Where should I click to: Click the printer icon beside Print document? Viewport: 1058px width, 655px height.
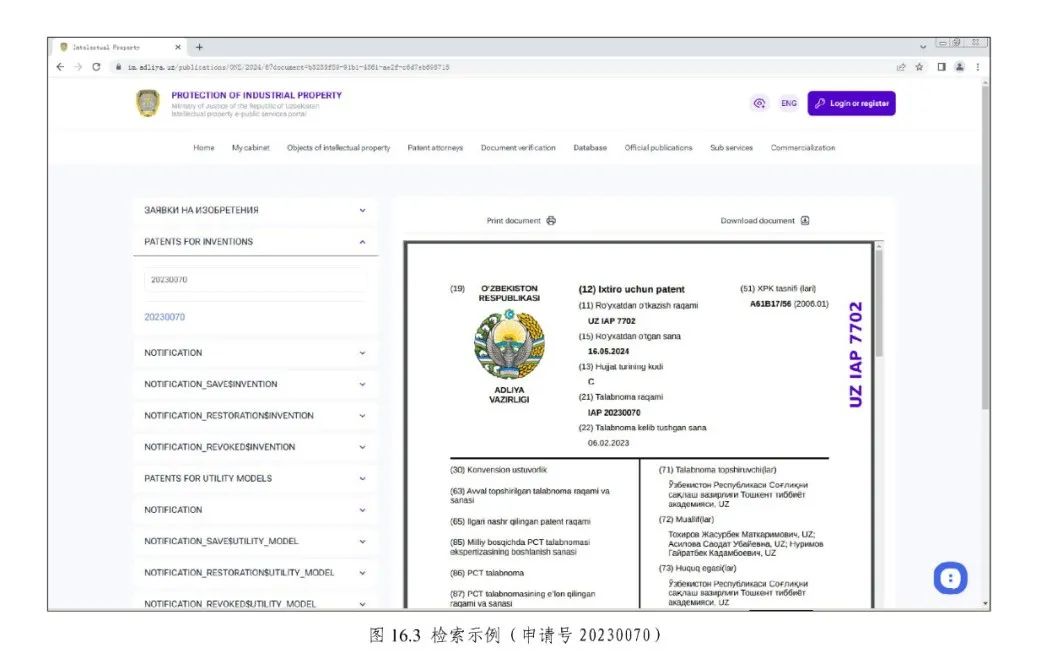click(551, 221)
